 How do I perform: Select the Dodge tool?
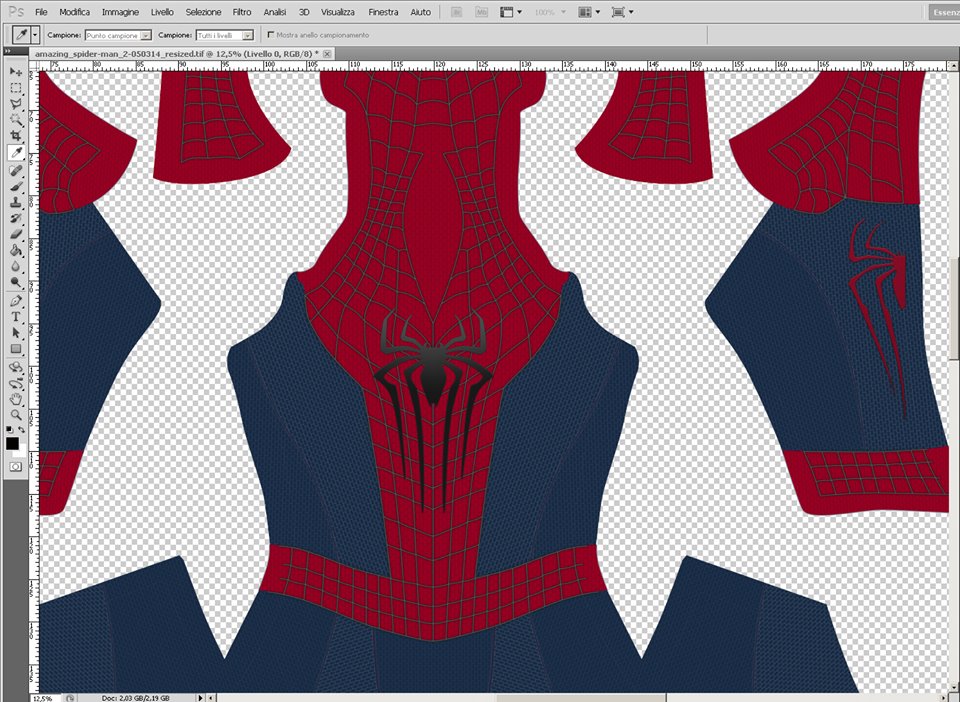tap(16, 282)
